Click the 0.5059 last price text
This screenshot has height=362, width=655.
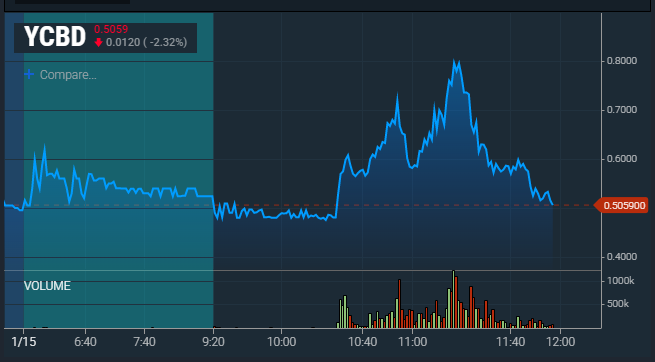tap(111, 29)
